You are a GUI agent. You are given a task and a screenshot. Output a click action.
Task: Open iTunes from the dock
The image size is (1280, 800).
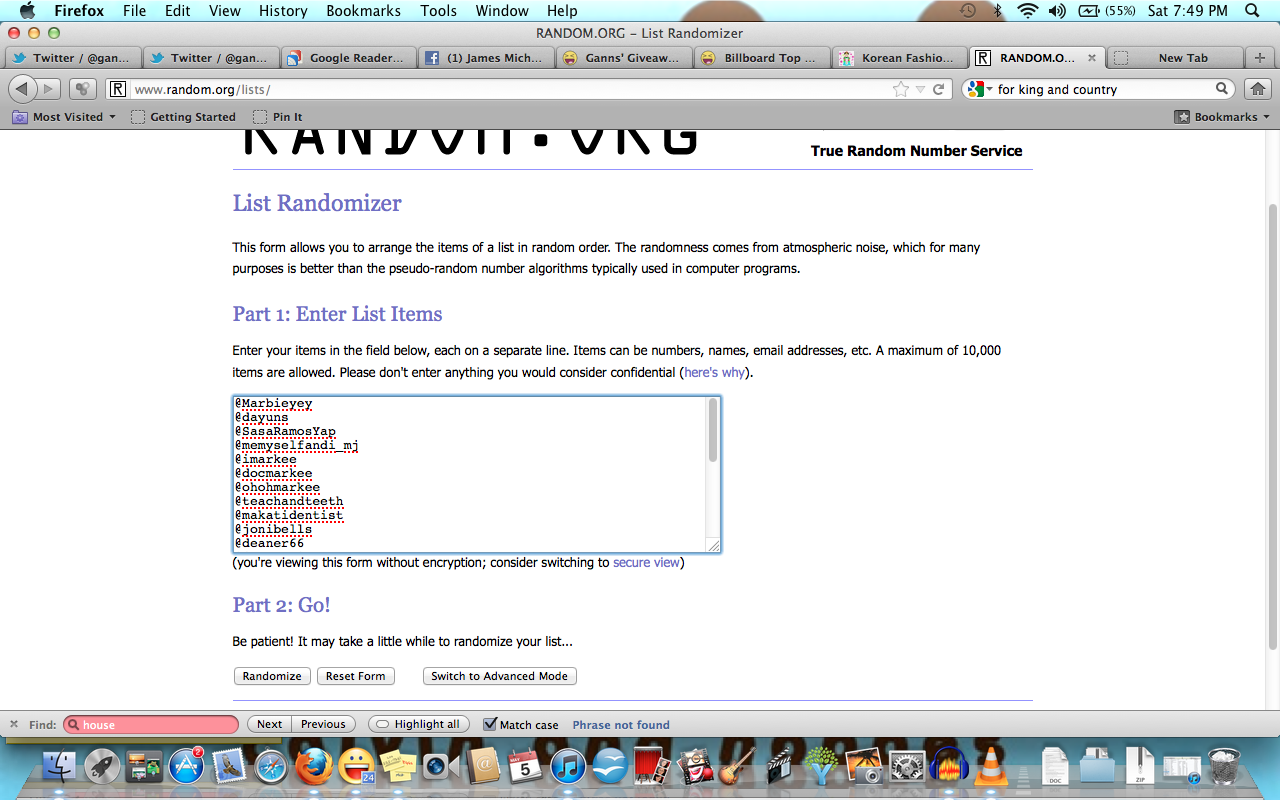click(568, 768)
